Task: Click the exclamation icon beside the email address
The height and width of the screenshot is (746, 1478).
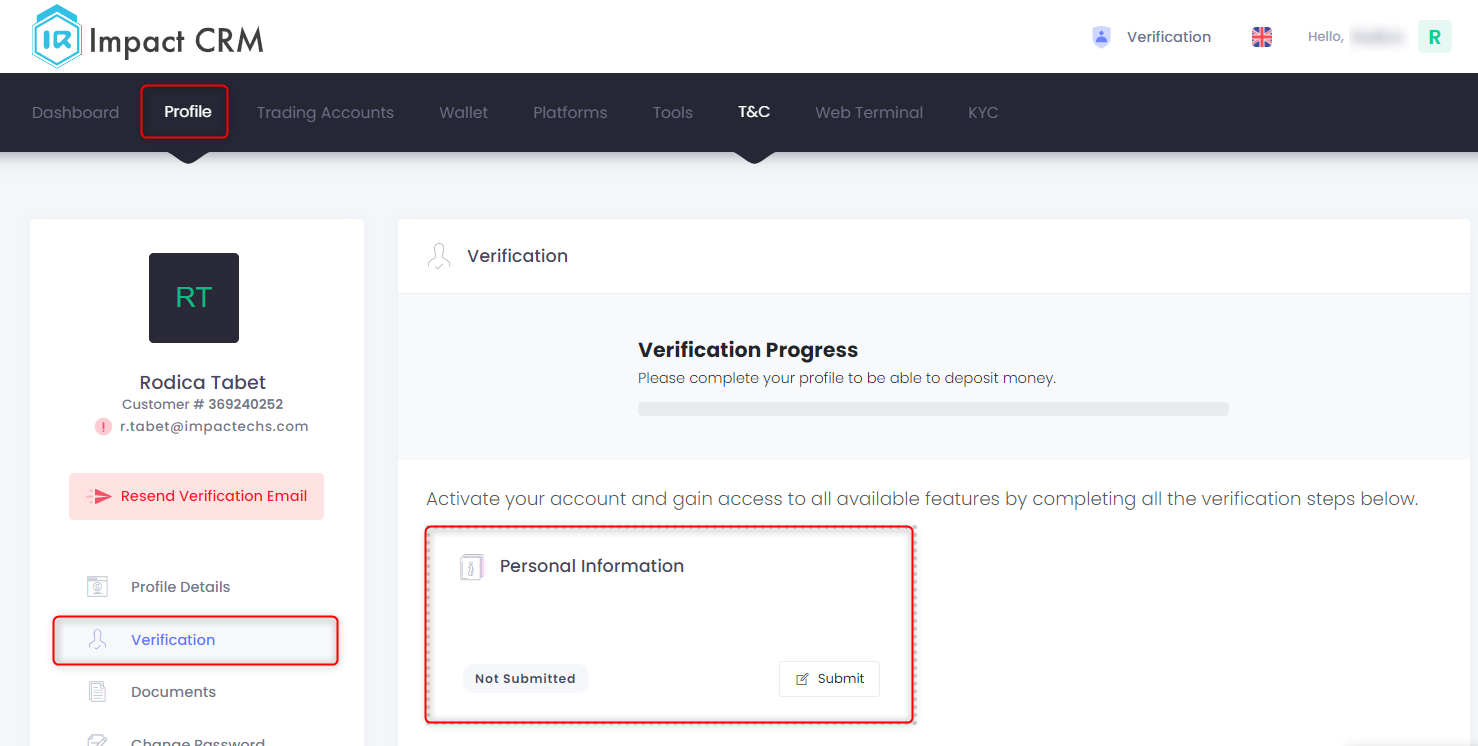Action: click(103, 426)
